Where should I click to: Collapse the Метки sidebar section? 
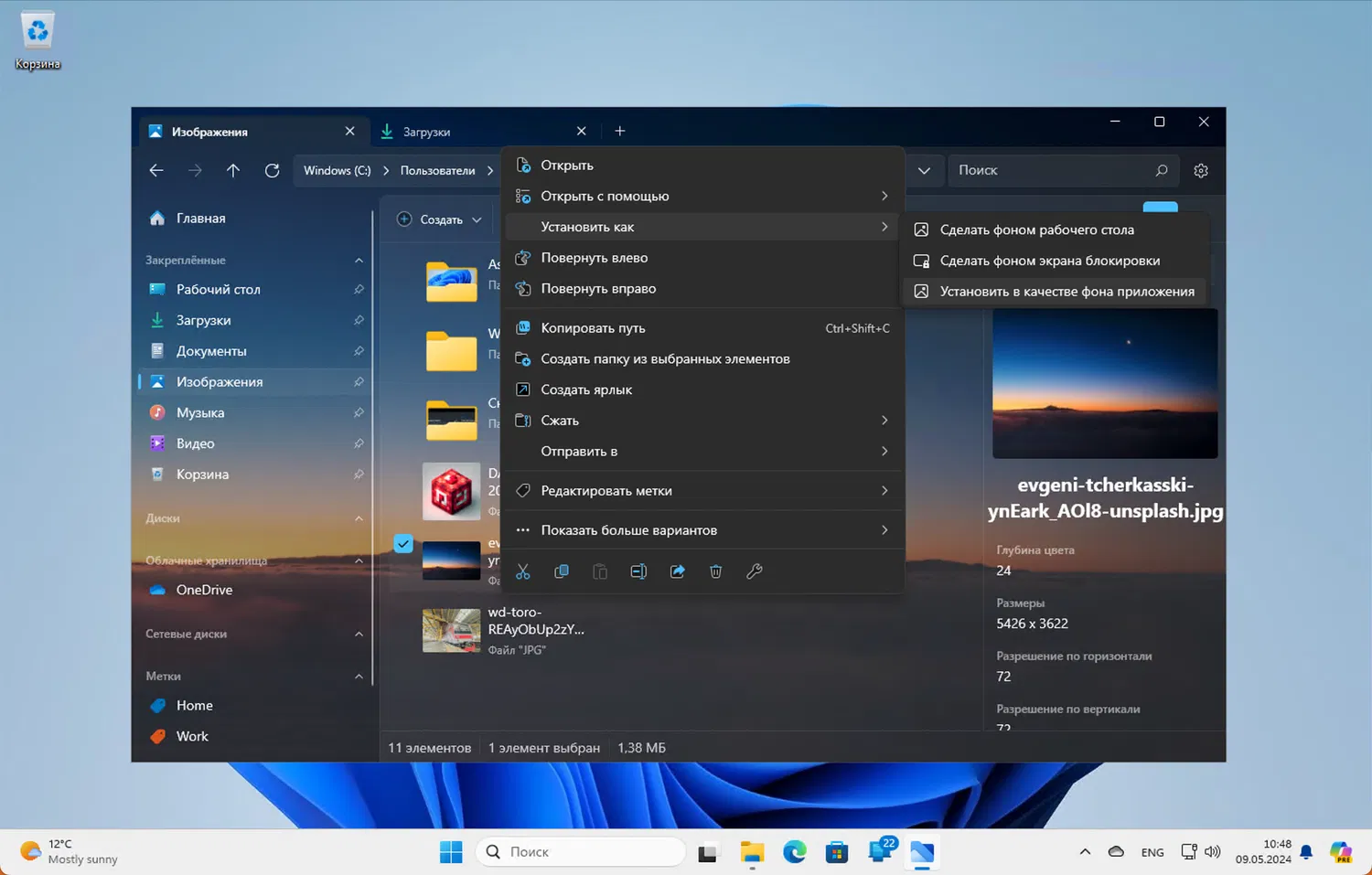pyautogui.click(x=359, y=677)
